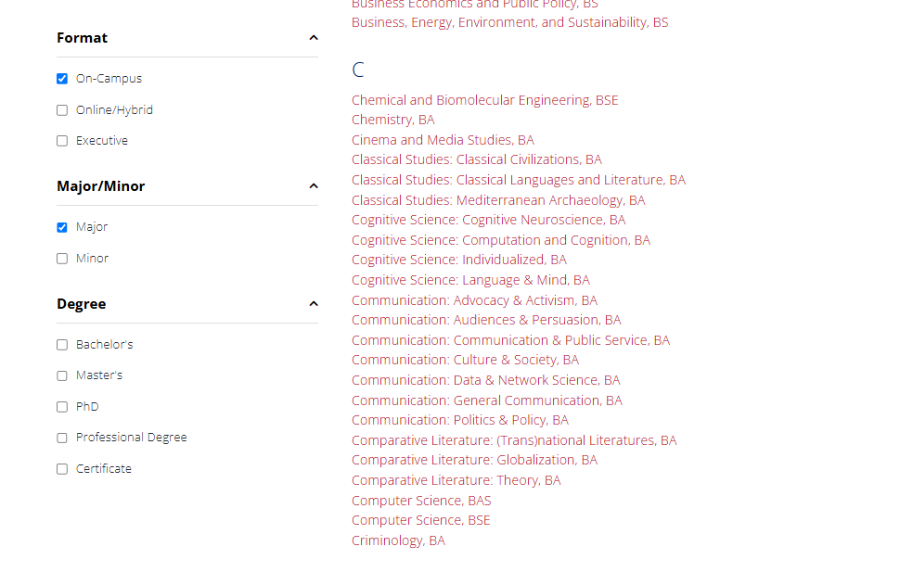Visit the Computer Science, BSE program
The width and height of the screenshot is (900, 572).
[421, 520]
